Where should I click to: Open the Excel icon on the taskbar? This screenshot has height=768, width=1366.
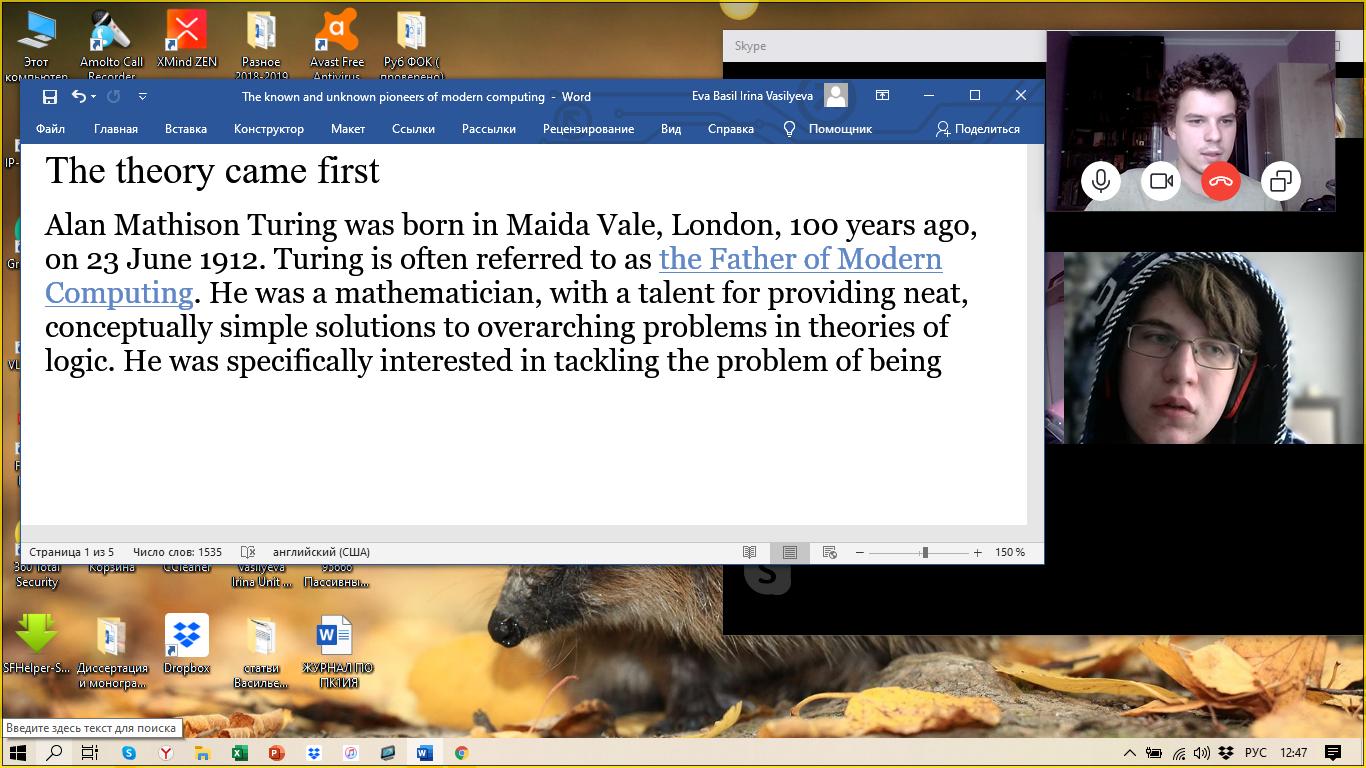[239, 753]
